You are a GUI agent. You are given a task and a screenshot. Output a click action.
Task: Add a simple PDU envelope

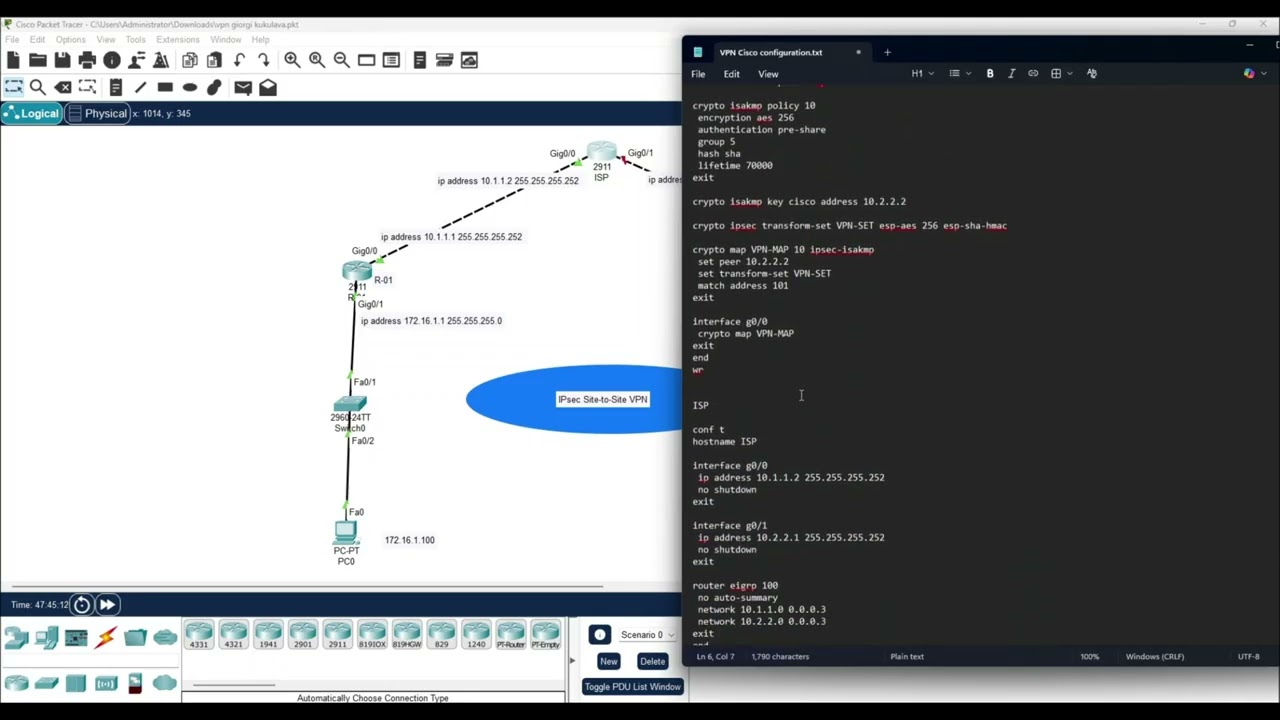[243, 88]
